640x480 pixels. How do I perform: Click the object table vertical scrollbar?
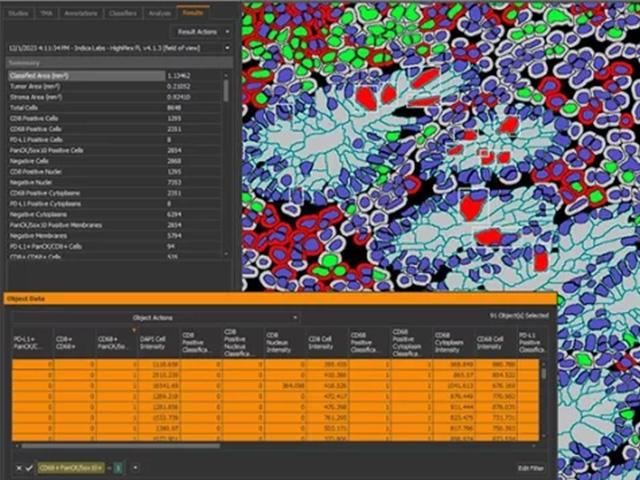coord(544,373)
